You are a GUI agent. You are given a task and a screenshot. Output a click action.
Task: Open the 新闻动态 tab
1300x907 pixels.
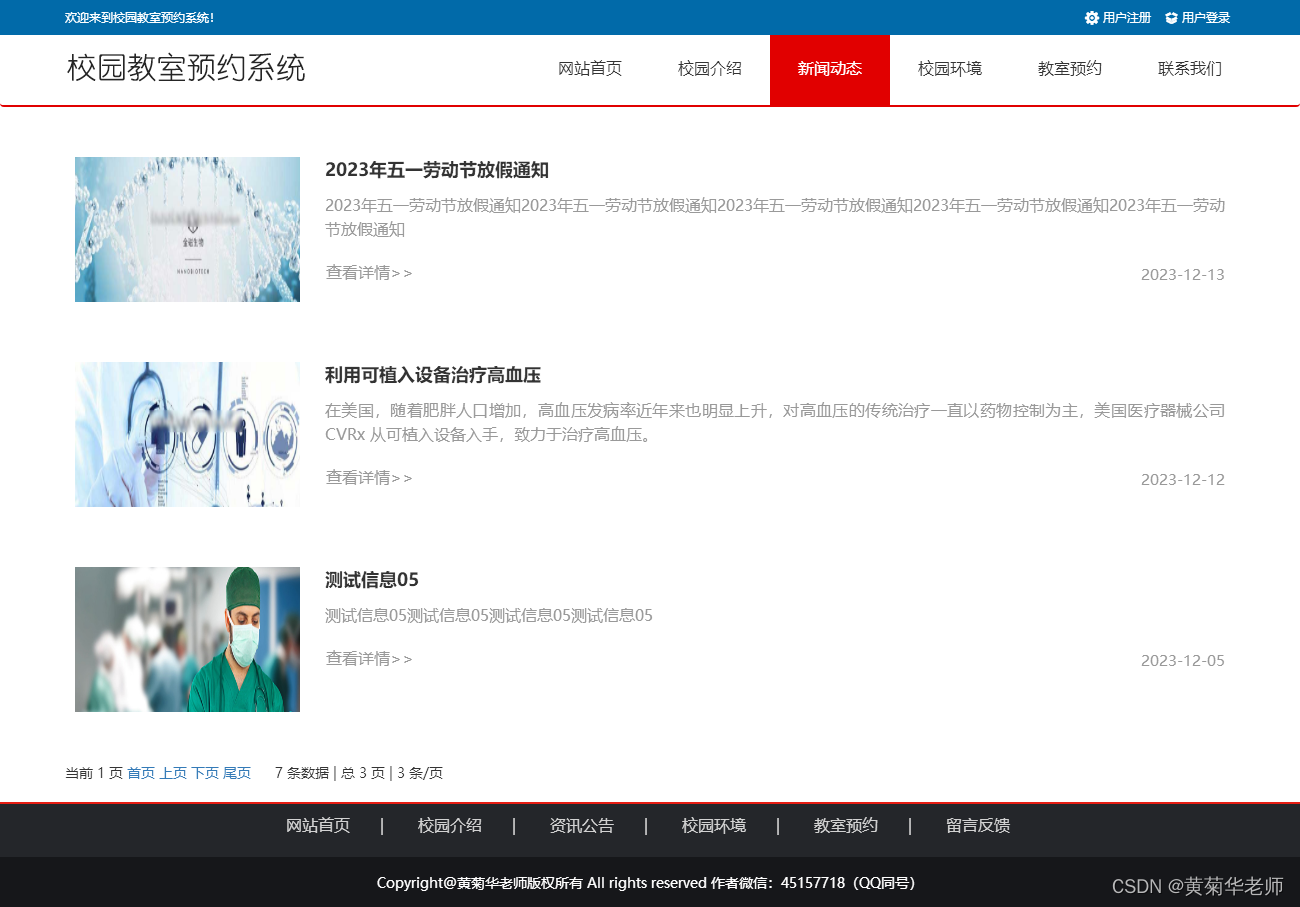pos(830,69)
